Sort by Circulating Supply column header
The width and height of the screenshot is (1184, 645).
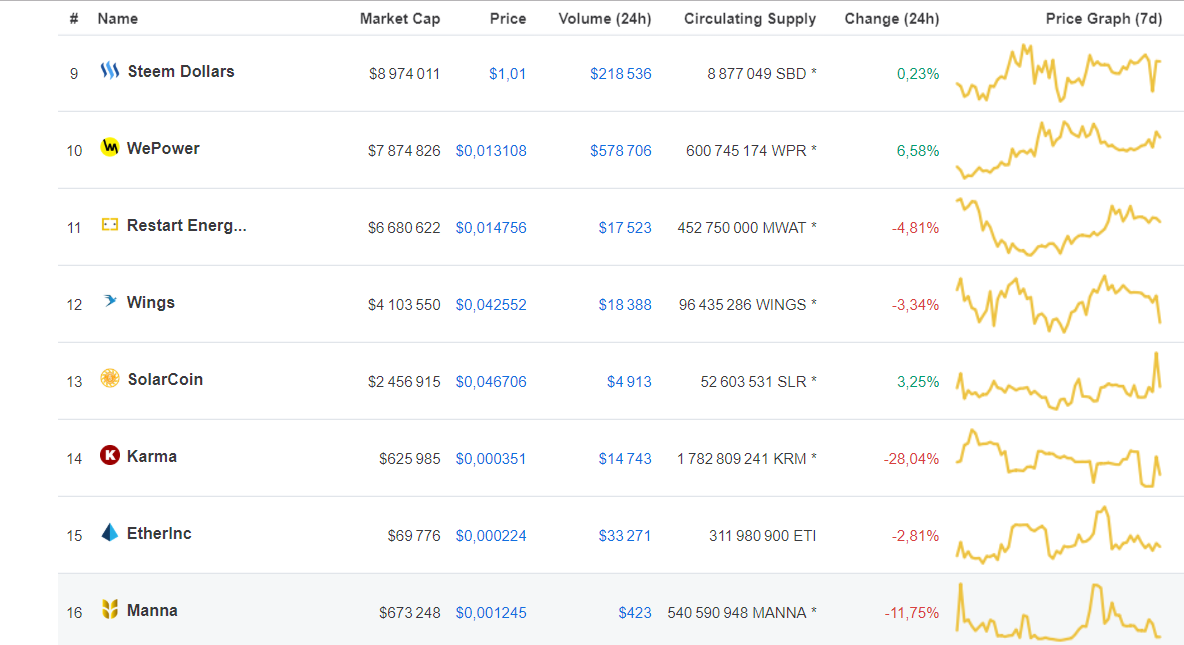coord(750,19)
